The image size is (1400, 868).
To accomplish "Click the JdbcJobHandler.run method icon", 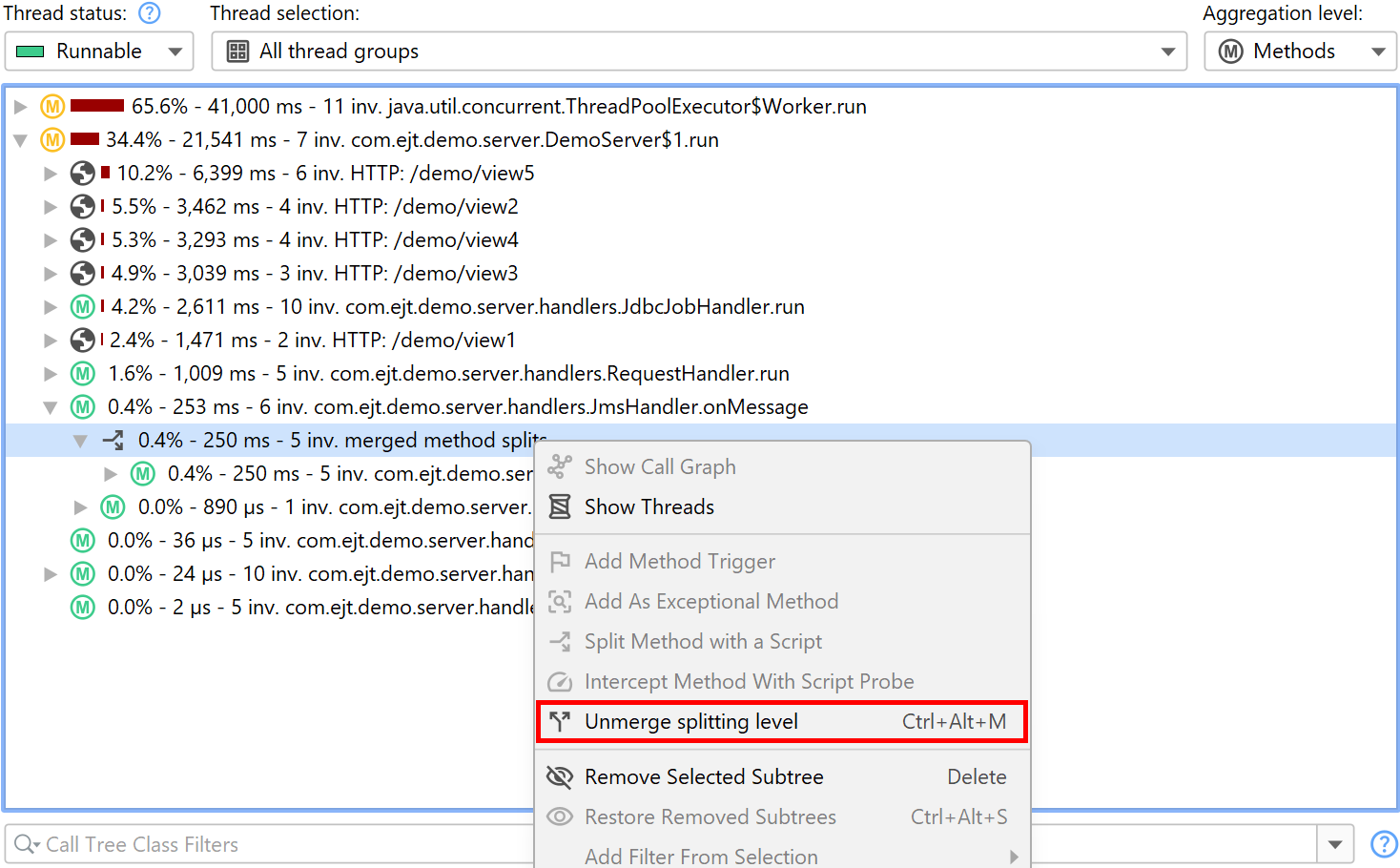I will (x=83, y=307).
